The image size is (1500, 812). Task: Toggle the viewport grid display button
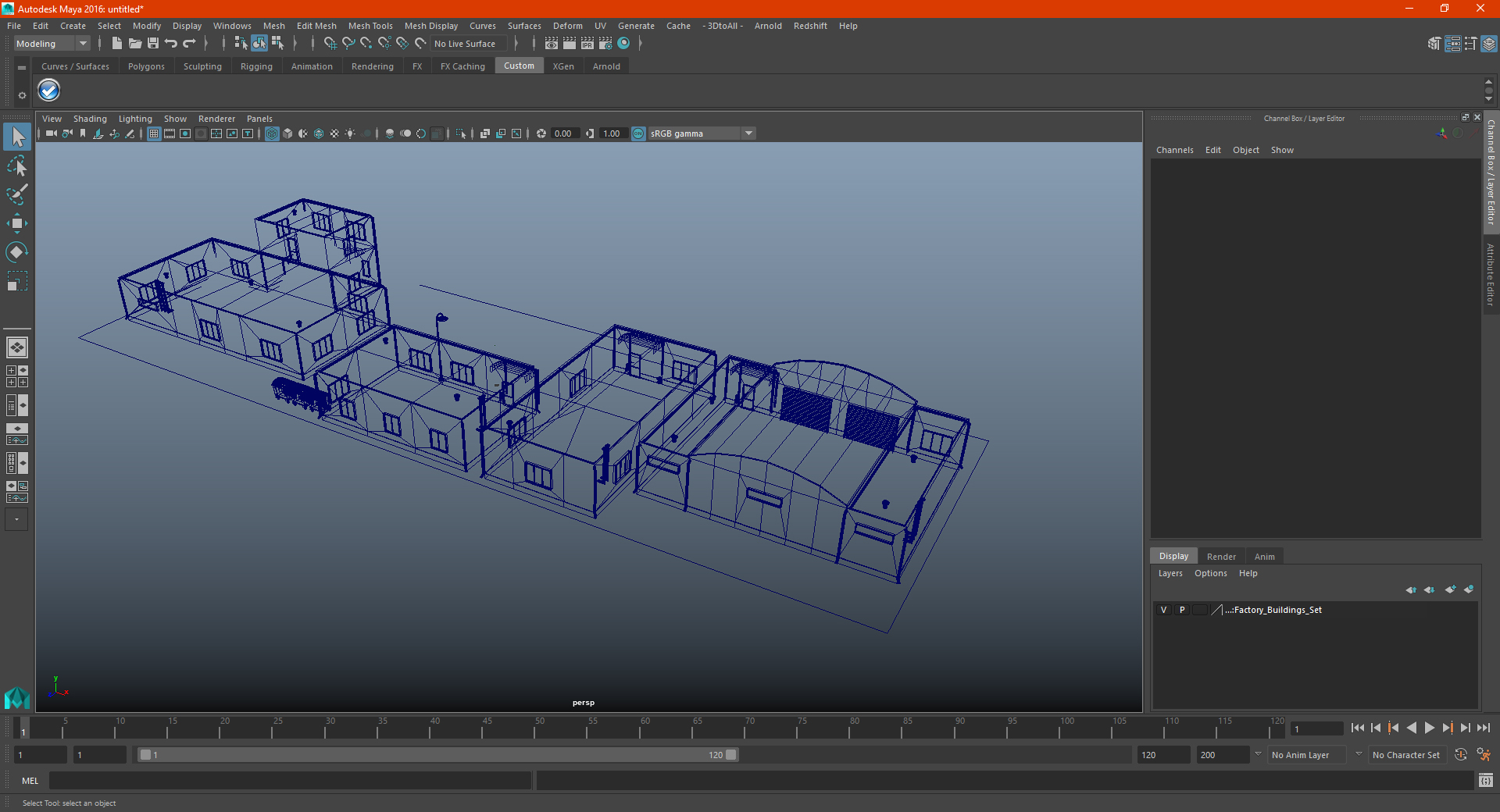(x=154, y=134)
